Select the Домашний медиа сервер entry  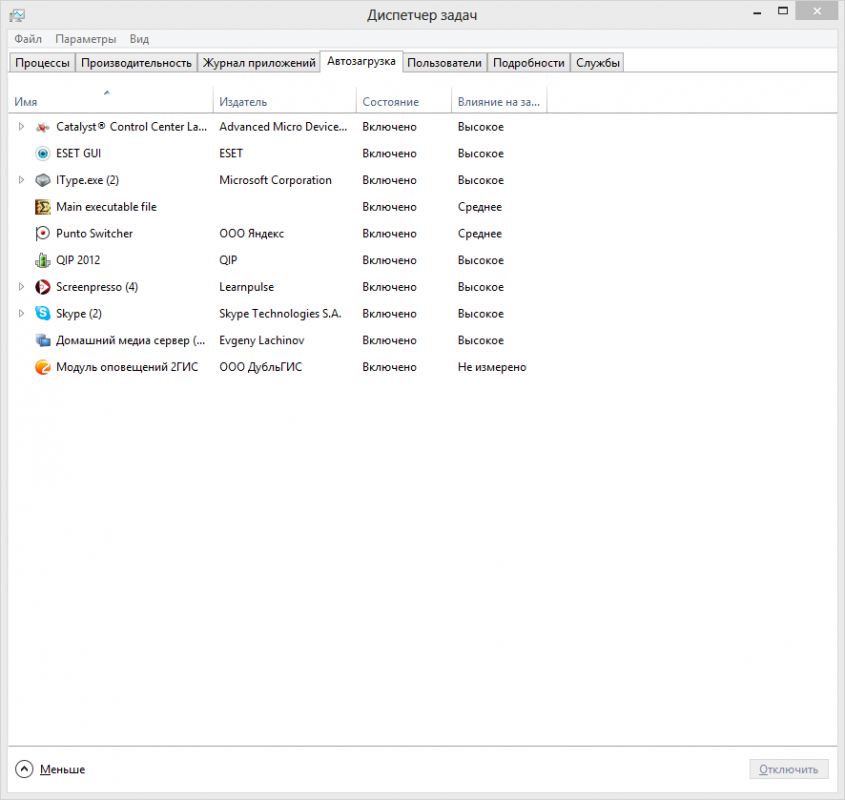[x=130, y=340]
